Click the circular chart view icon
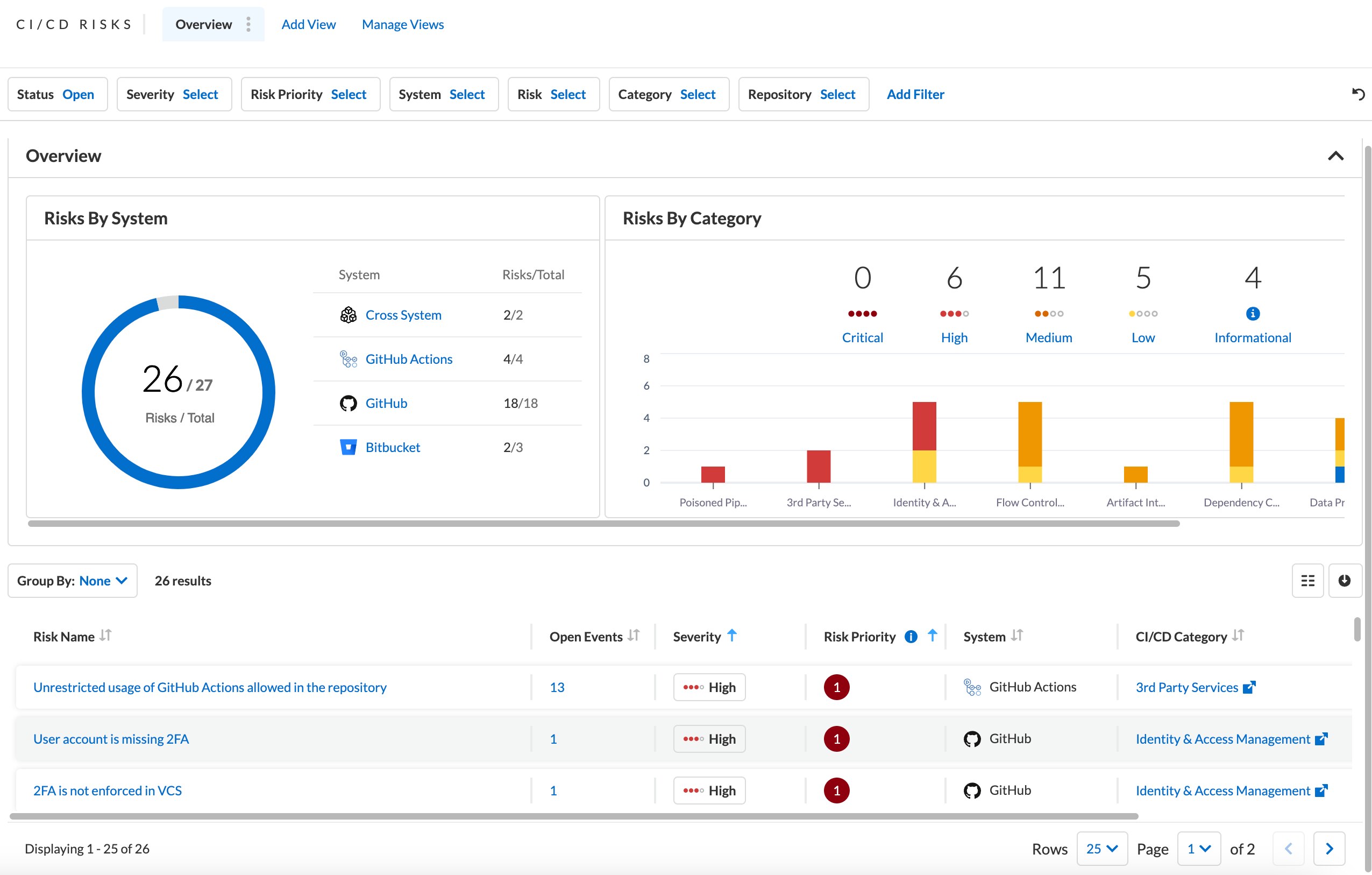 (1344, 579)
